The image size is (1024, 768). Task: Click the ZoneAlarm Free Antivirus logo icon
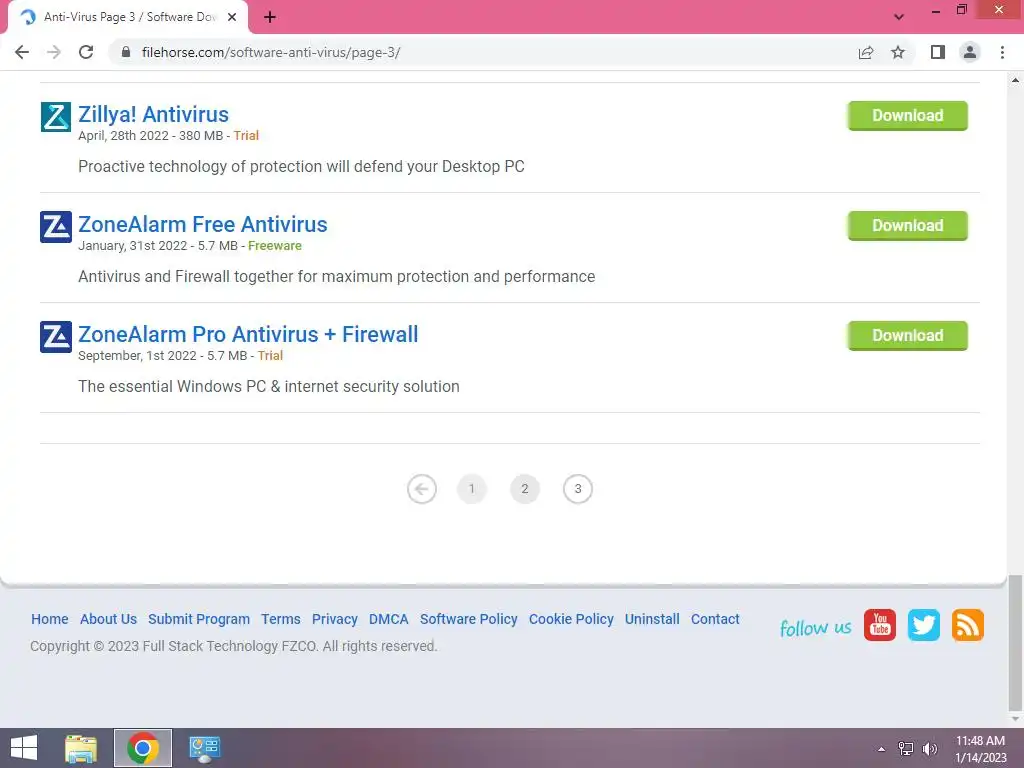pos(56,227)
